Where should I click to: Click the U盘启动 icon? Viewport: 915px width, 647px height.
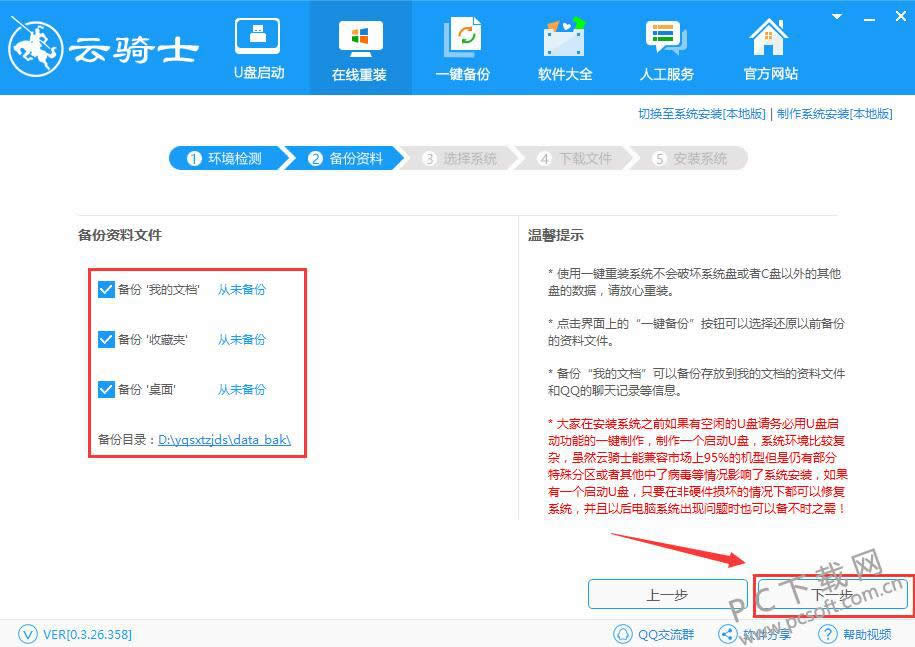pos(258,37)
